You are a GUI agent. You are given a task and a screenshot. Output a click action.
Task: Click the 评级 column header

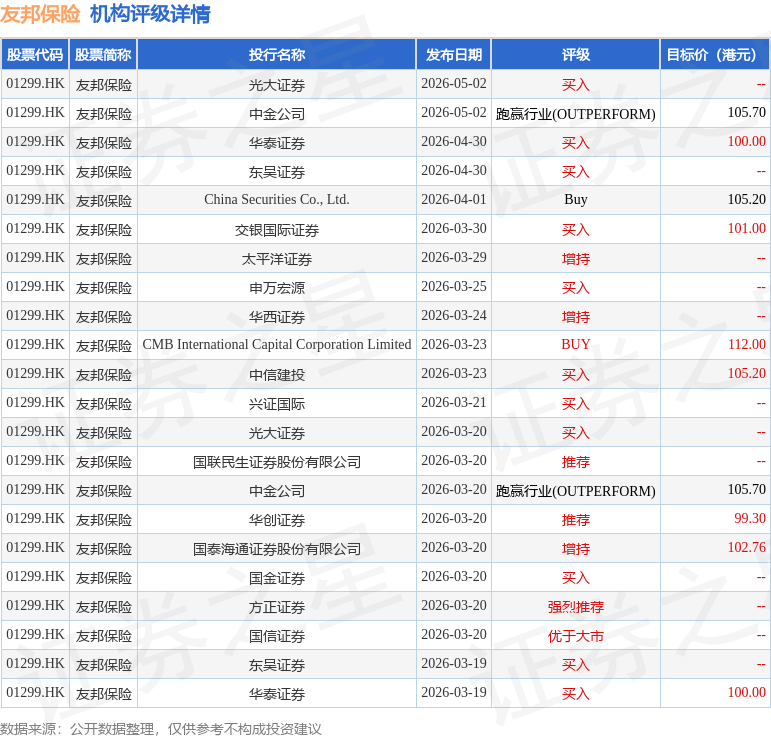[576, 55]
